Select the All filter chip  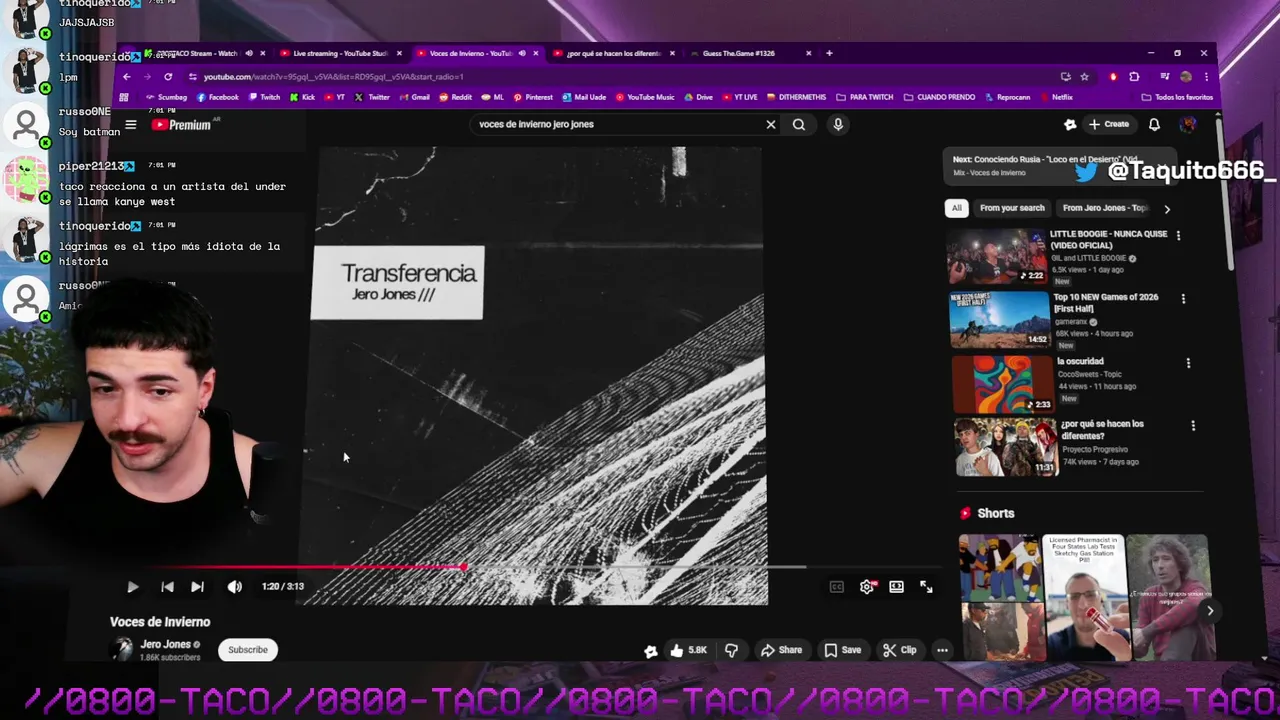coord(956,208)
